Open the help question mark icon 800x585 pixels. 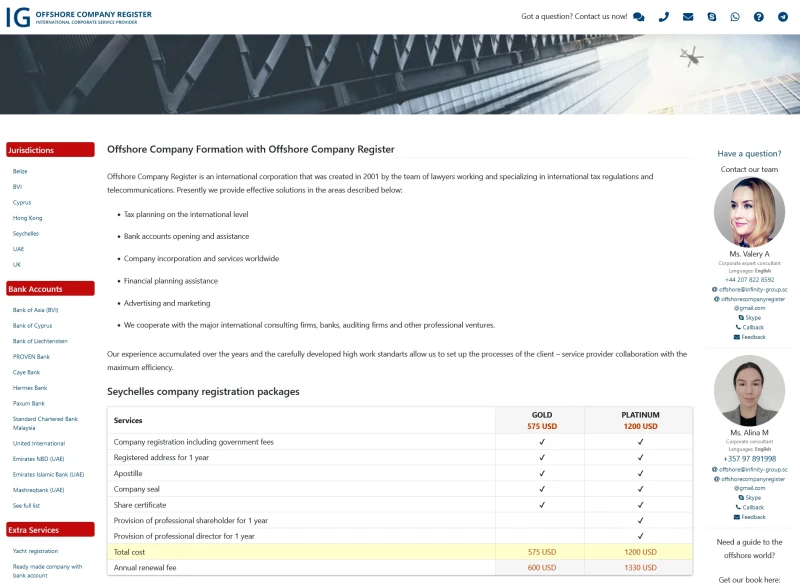click(759, 17)
